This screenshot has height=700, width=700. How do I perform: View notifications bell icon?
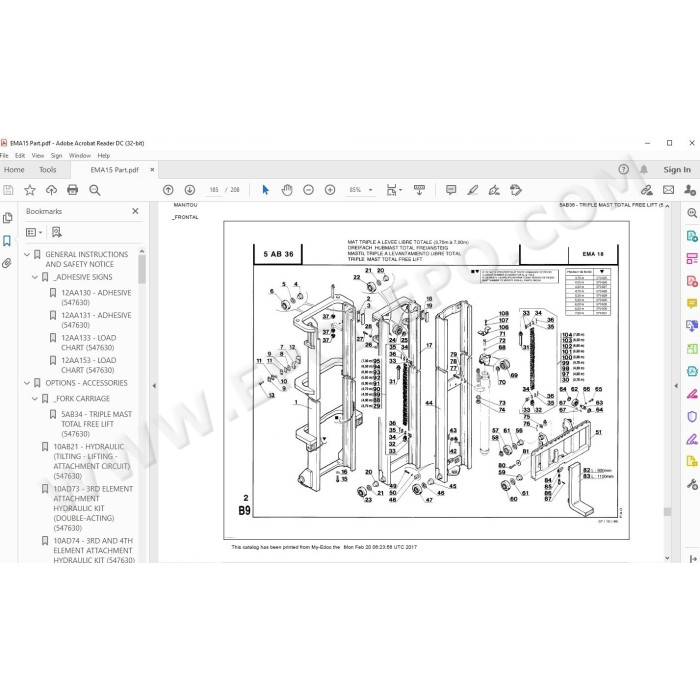pos(644,170)
